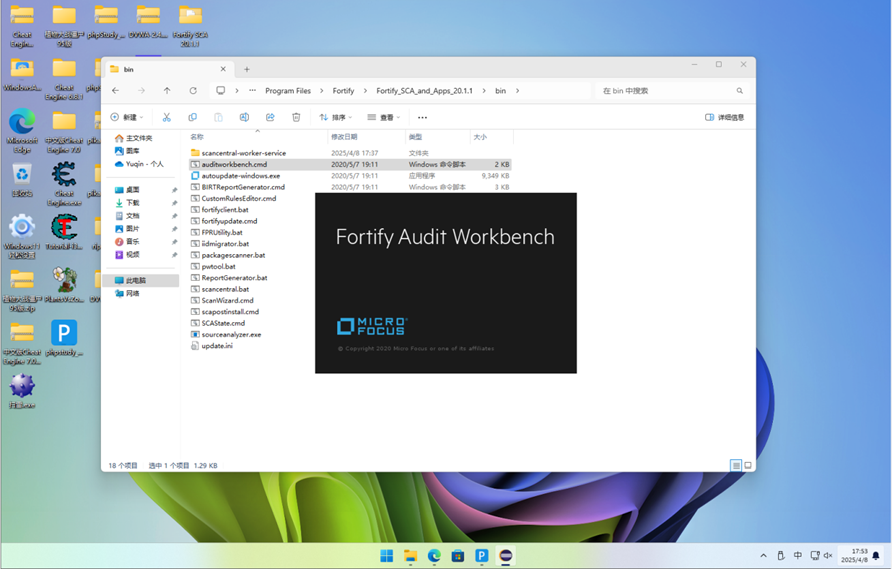
Task: Open Desktop in quick access
Action: (x=127, y=189)
